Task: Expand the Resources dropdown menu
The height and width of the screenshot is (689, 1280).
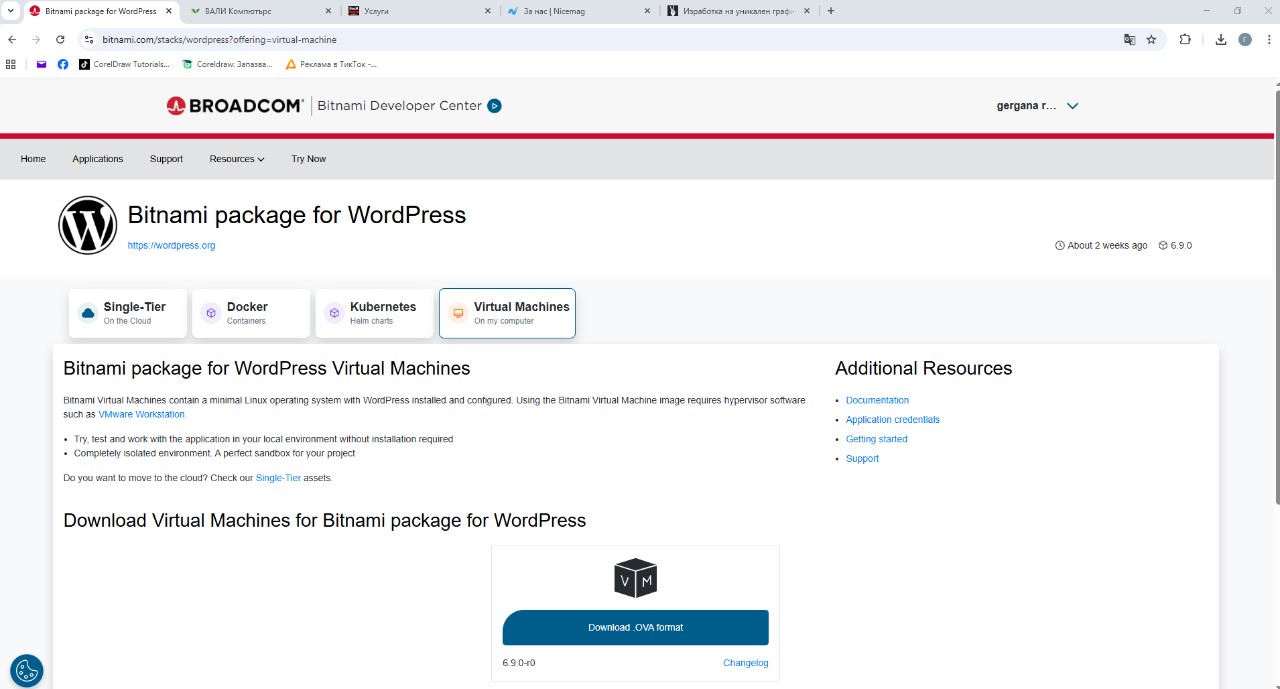Action: point(237,159)
